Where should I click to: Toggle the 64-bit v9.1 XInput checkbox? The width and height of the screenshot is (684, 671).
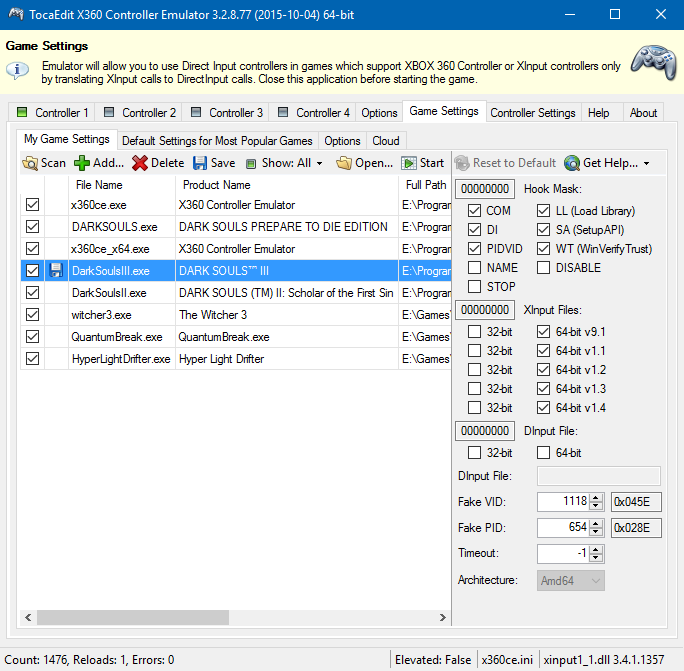click(543, 332)
